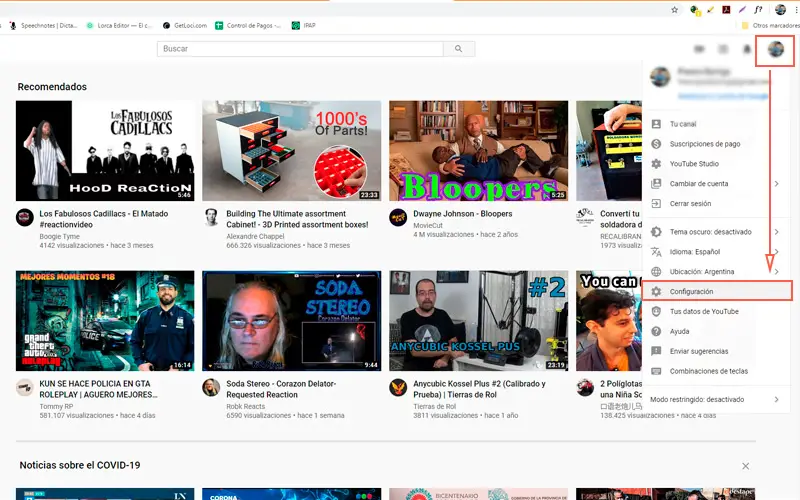Open the globe extension with yellow badge

pyautogui.click(x=694, y=10)
